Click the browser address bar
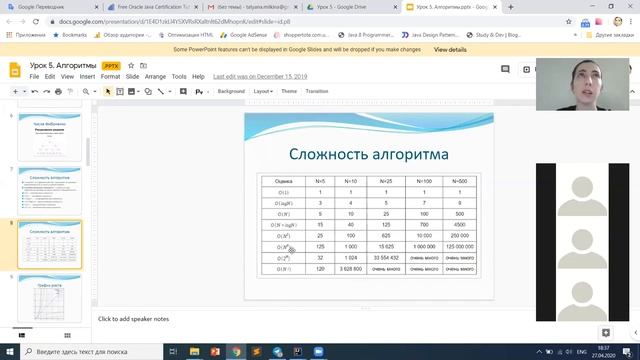 pos(306,22)
